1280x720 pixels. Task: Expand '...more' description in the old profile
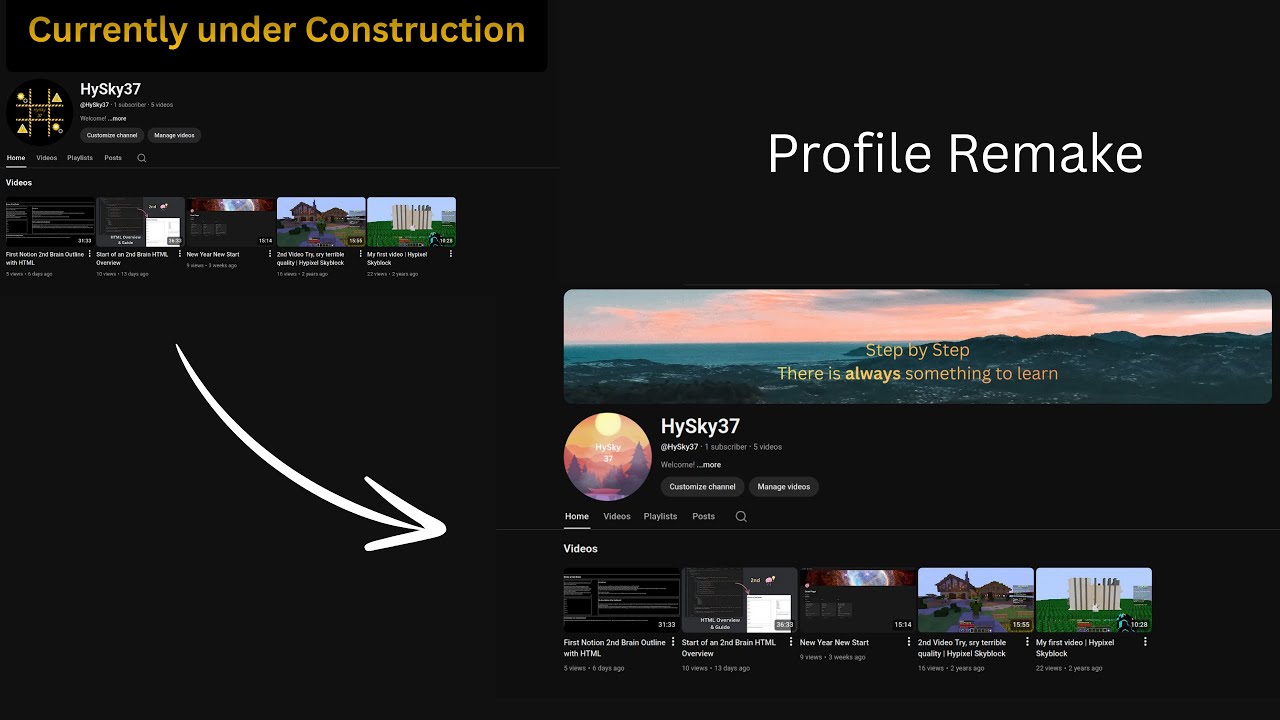117,118
